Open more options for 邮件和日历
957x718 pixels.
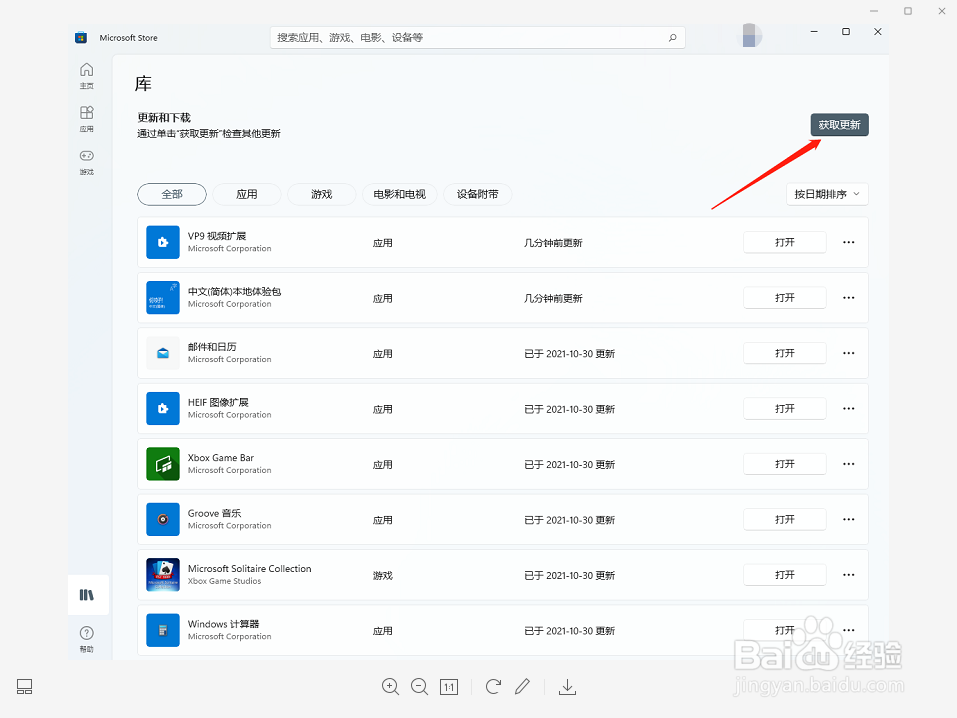pos(848,353)
